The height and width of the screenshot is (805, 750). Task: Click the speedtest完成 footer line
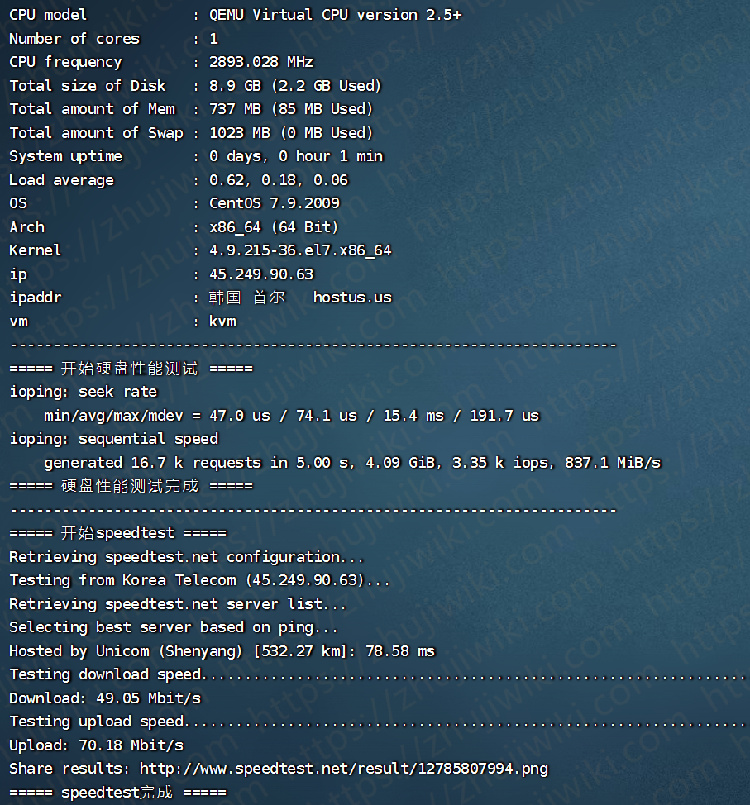tap(118, 793)
